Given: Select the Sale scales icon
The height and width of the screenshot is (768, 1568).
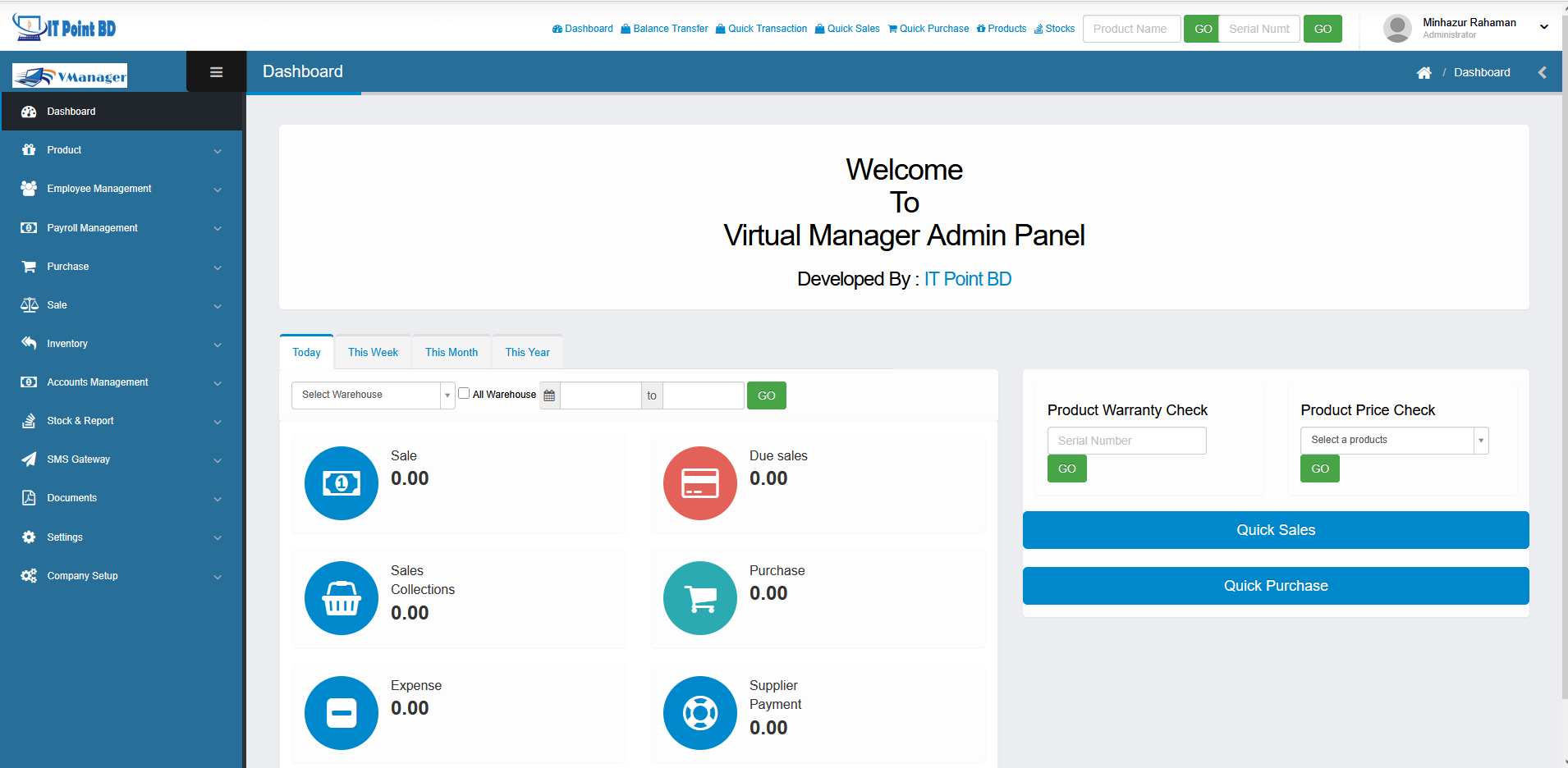Looking at the screenshot, I should [29, 304].
